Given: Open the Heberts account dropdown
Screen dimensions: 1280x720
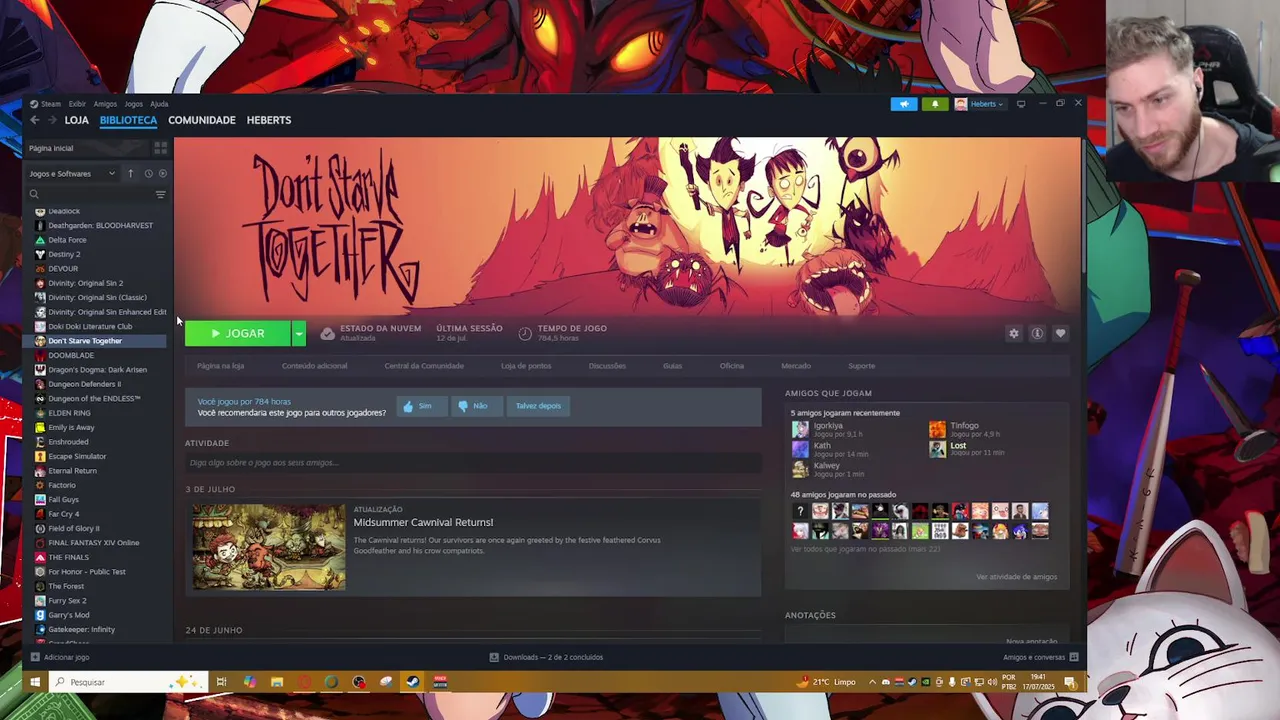Looking at the screenshot, I should [980, 104].
